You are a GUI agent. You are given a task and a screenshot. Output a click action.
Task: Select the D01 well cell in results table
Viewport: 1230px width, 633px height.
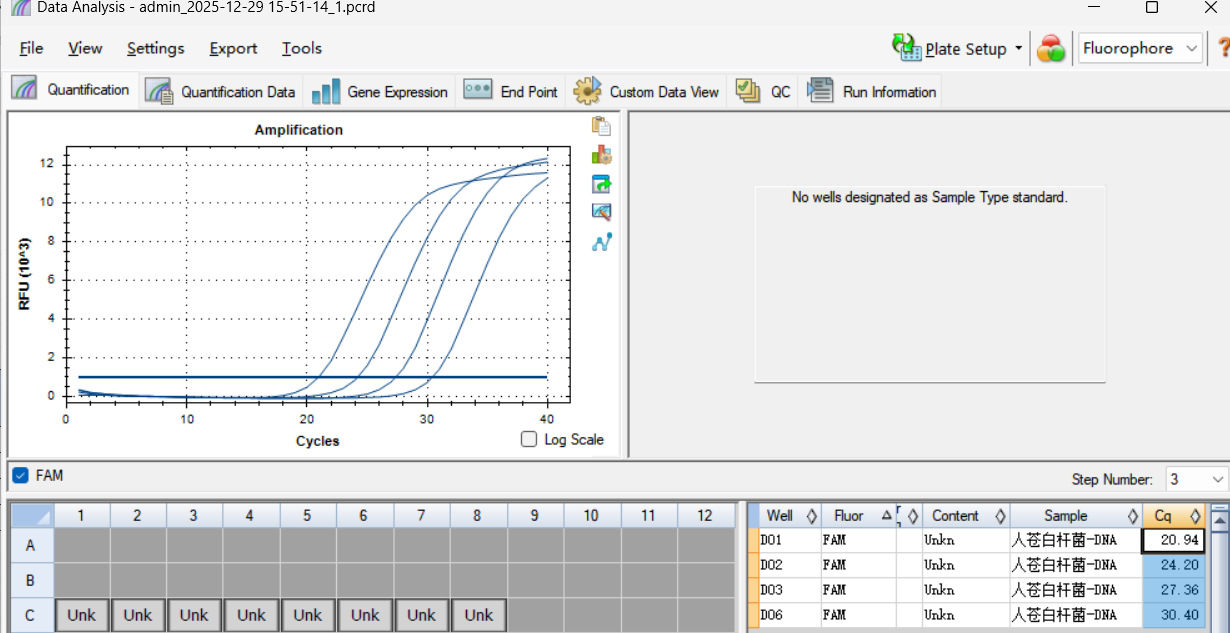pos(789,541)
